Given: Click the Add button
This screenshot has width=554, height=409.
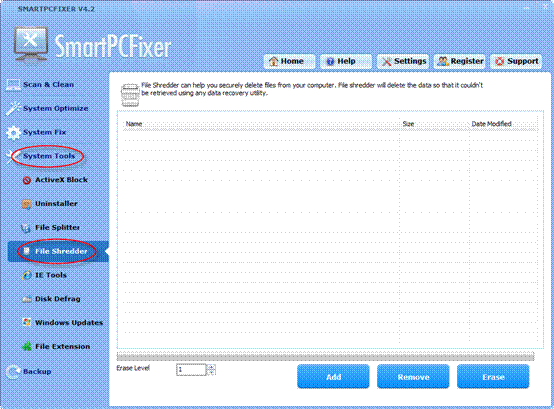Looking at the screenshot, I should tap(333, 377).
